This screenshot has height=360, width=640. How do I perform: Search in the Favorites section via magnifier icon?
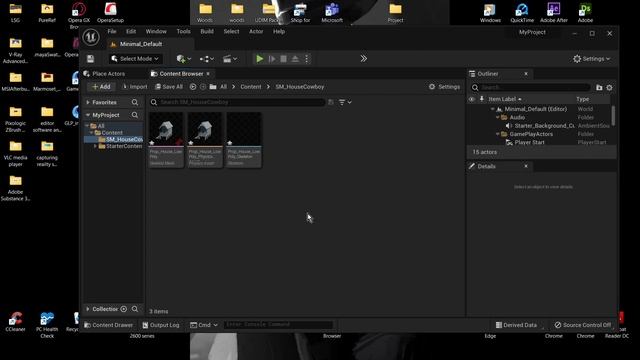tap(135, 102)
